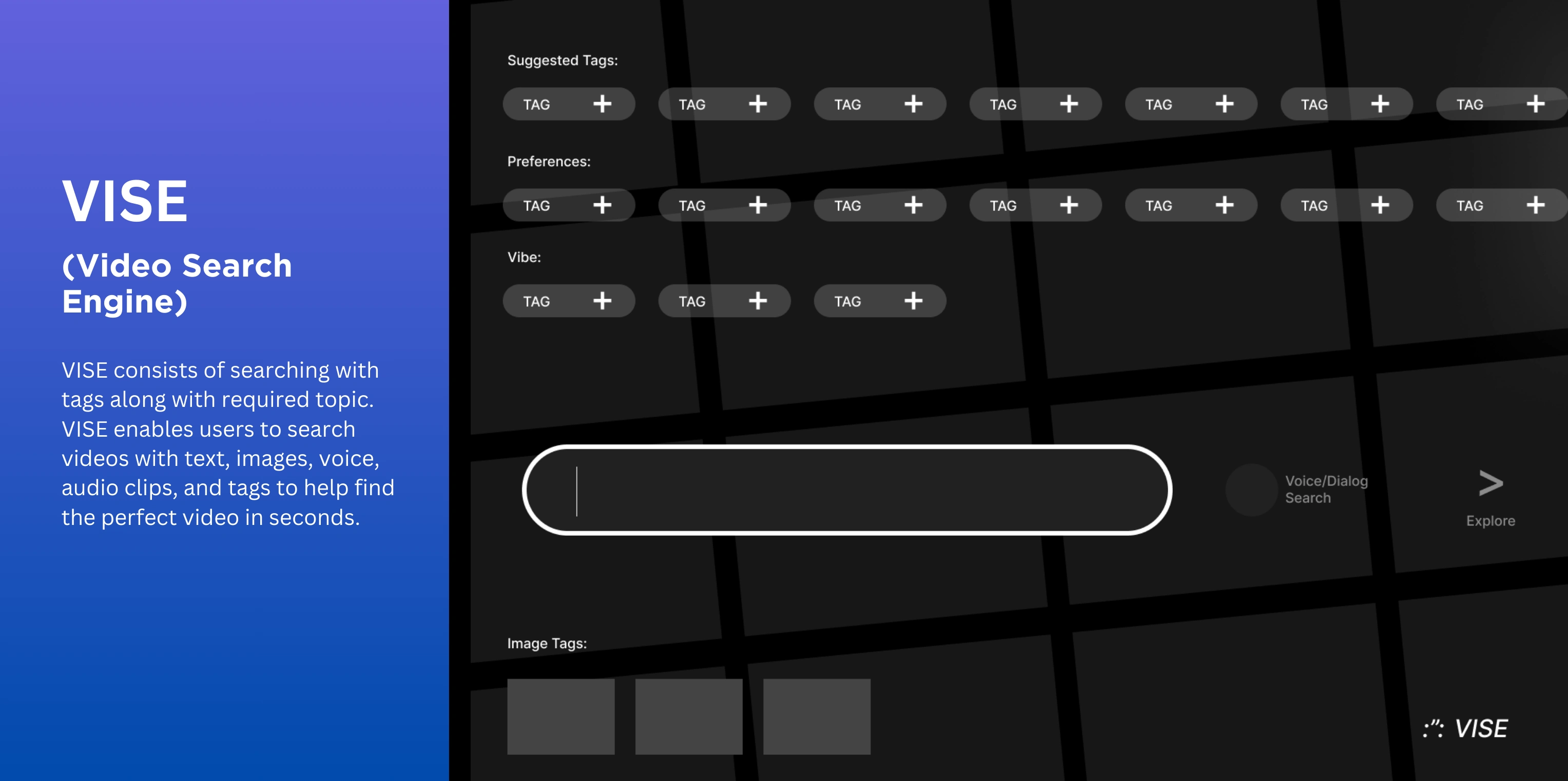Click plus on fourth Preferences tag
1568x781 pixels.
click(x=1069, y=205)
